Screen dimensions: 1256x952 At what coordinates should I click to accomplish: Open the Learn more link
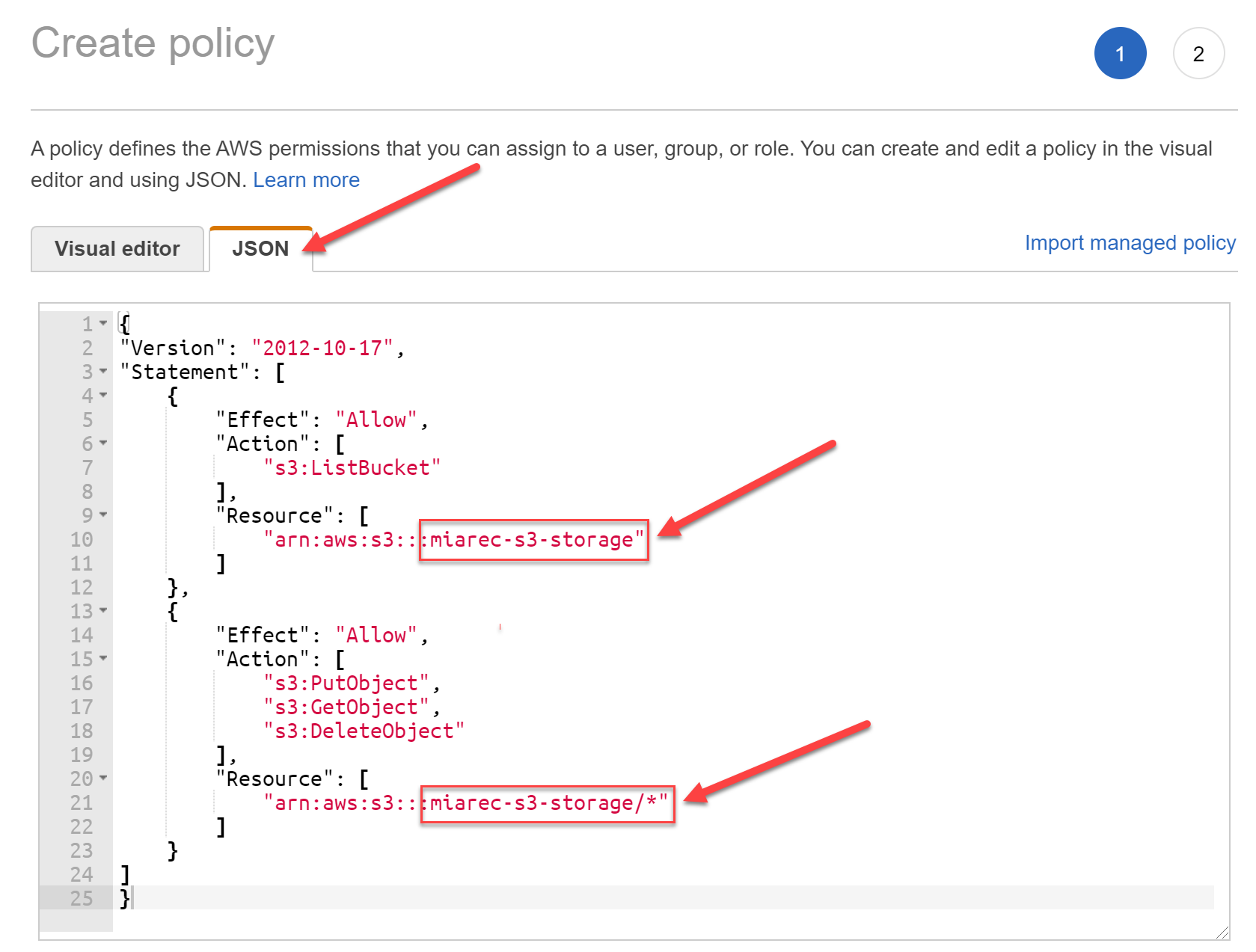click(x=306, y=180)
